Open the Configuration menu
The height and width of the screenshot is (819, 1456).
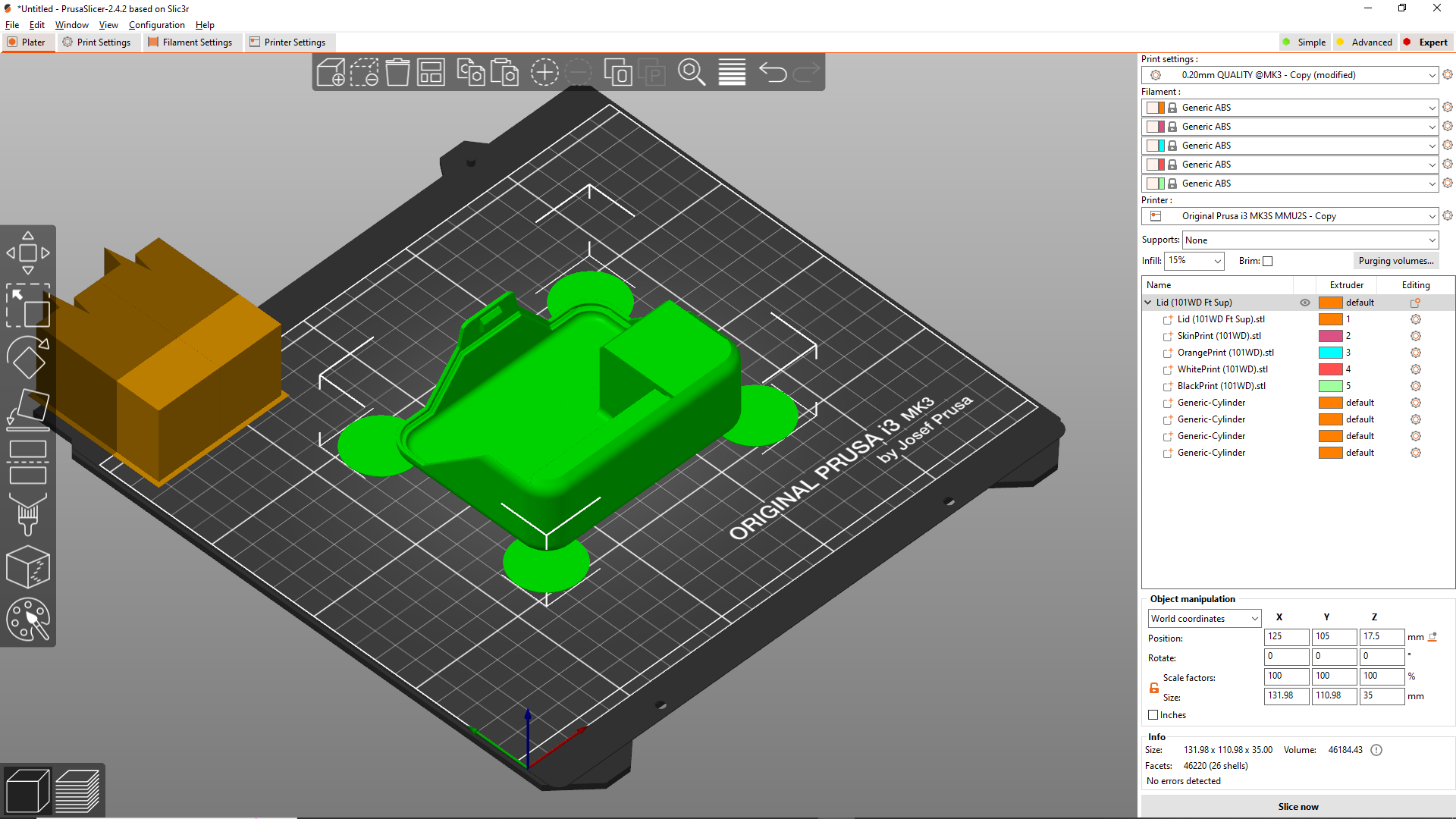point(156,25)
